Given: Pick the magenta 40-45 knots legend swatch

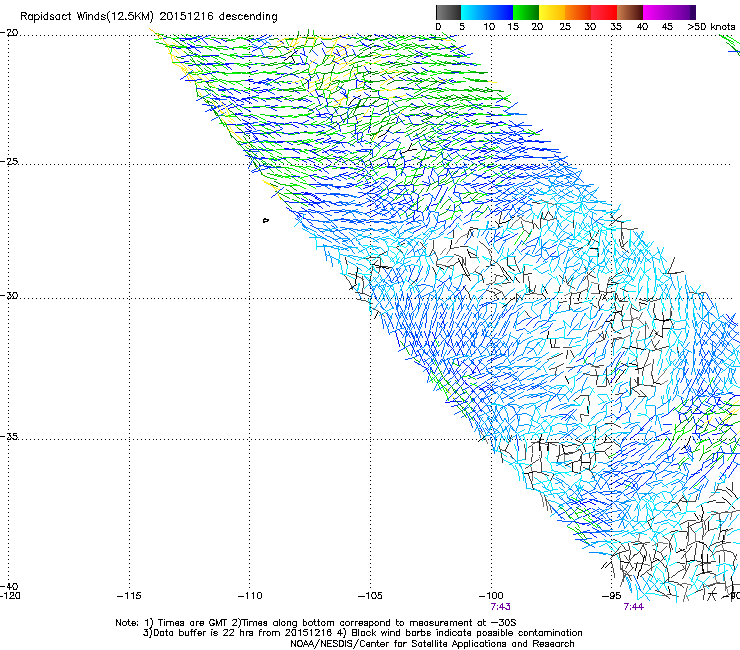Looking at the screenshot, I should point(656,12).
